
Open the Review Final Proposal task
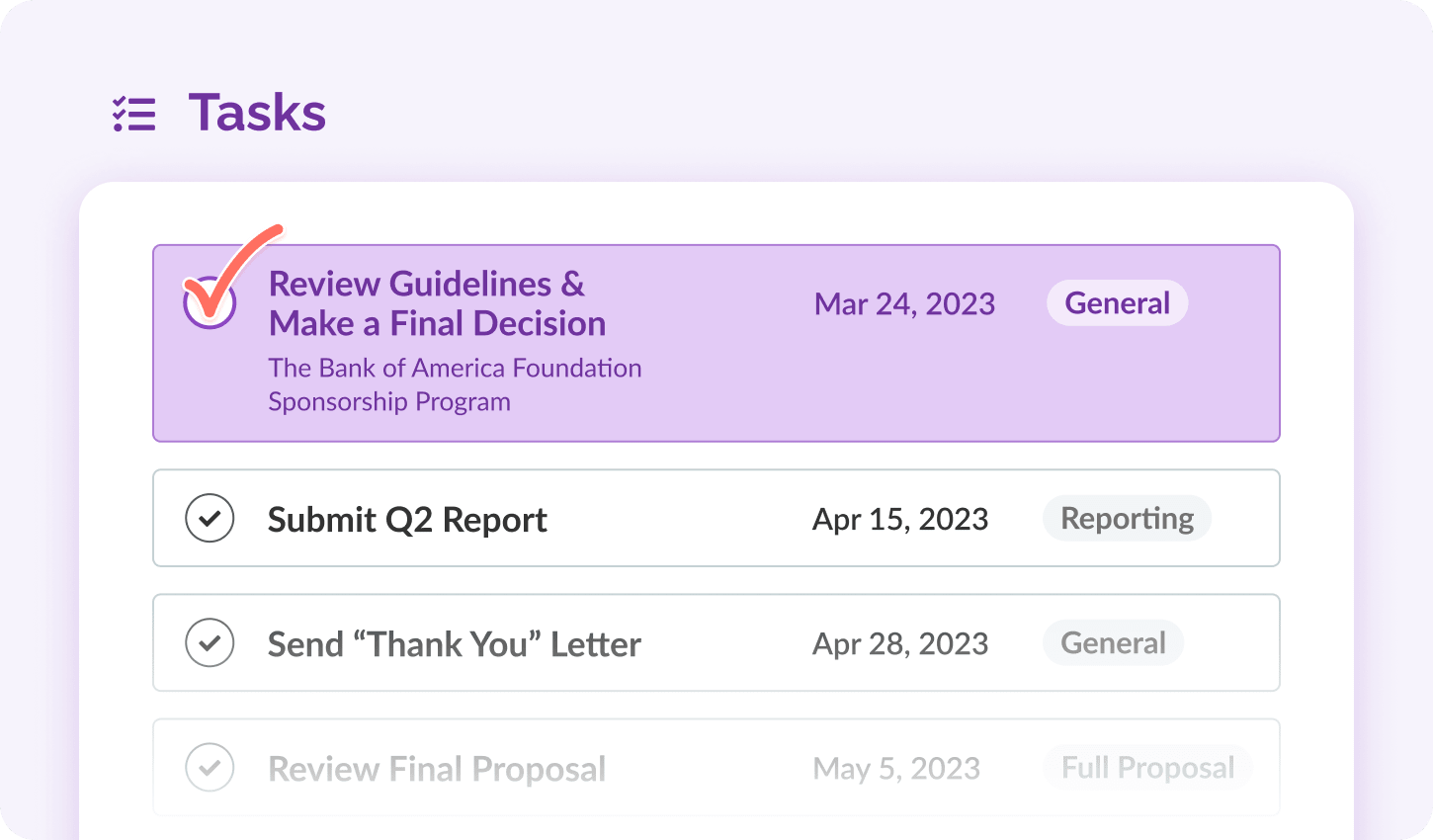(437, 769)
